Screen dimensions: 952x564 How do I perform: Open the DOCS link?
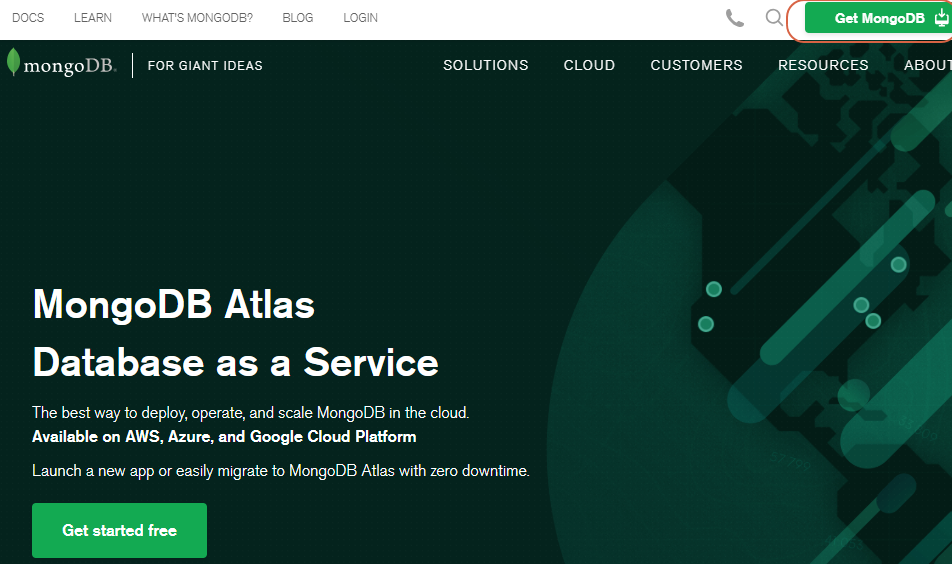(28, 18)
